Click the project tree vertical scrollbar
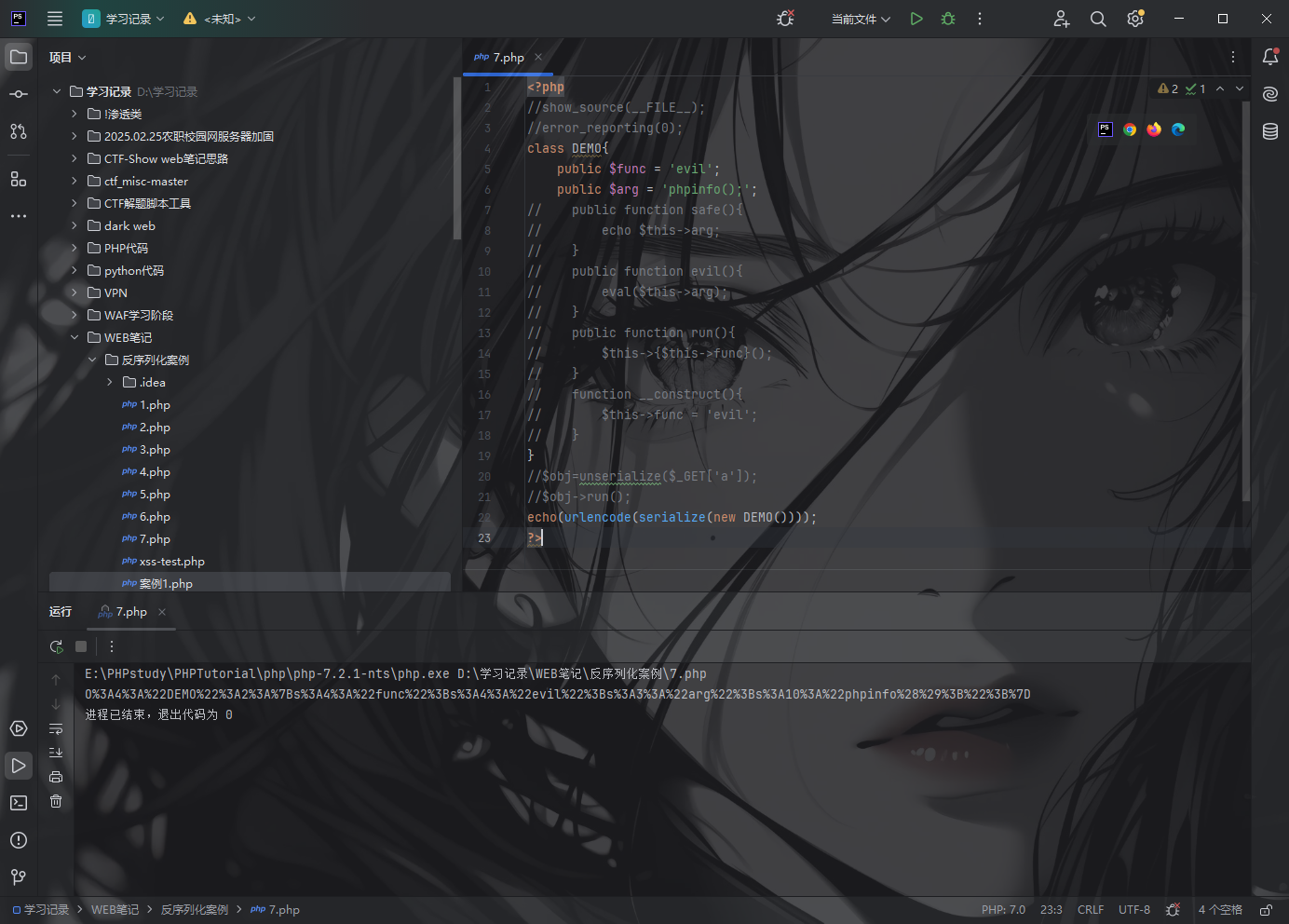This screenshot has width=1289, height=924. tap(456, 158)
